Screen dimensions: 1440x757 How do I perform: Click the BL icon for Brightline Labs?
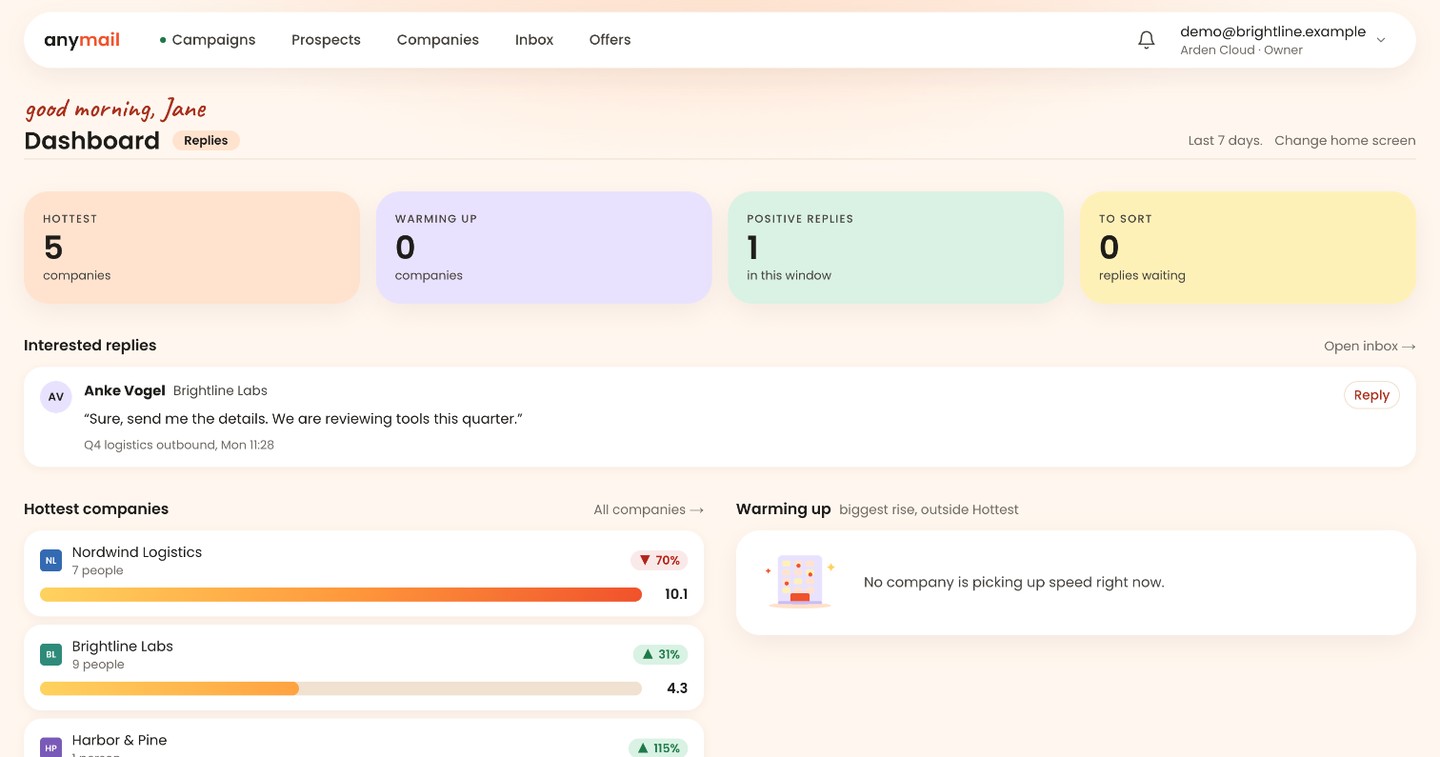[51, 655]
